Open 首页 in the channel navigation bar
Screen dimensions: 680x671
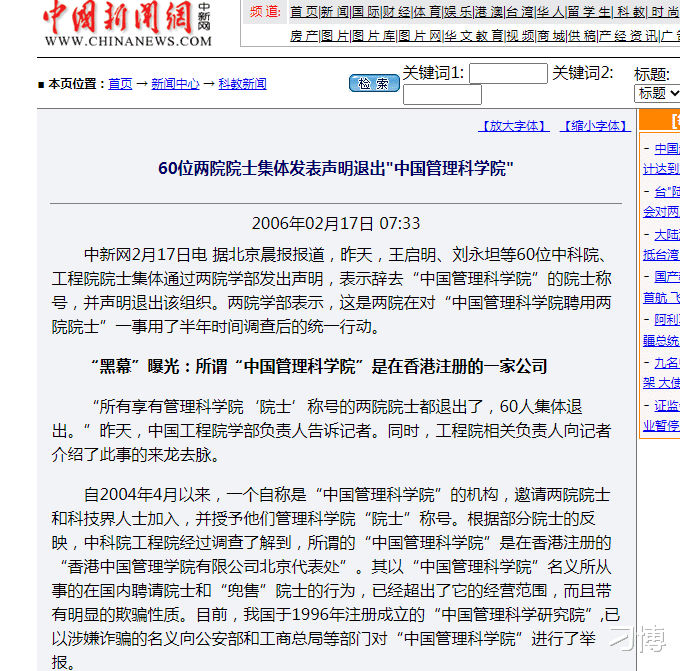click(x=304, y=12)
